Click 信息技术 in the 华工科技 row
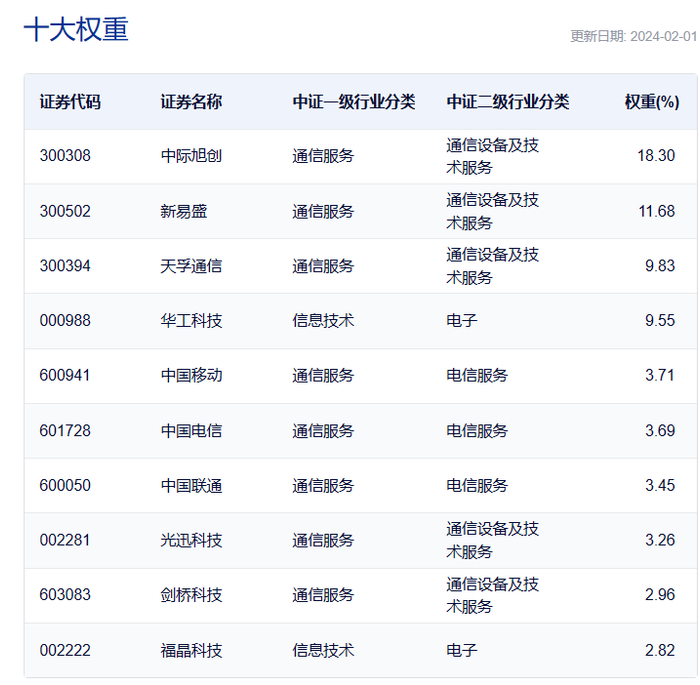700x685 pixels. 323,321
